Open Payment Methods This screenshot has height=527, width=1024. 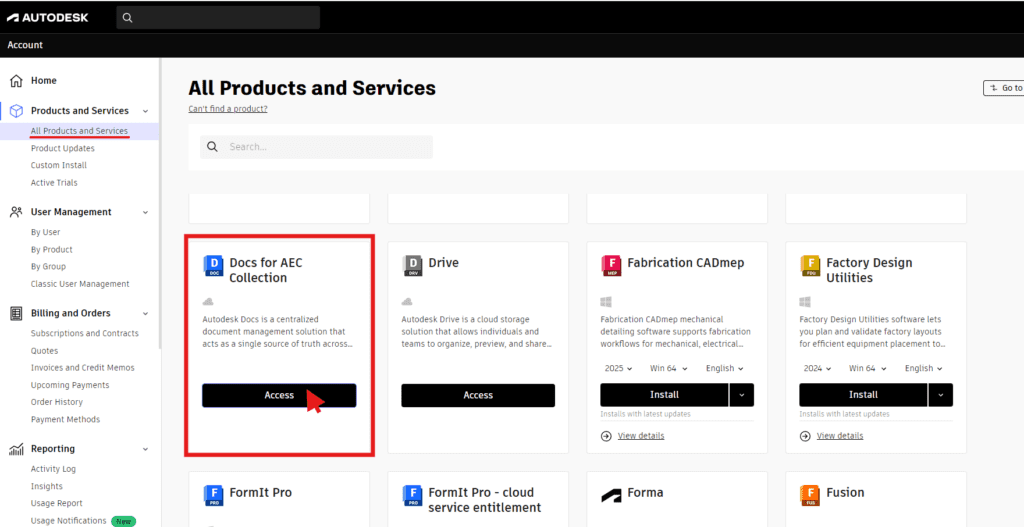pos(65,419)
